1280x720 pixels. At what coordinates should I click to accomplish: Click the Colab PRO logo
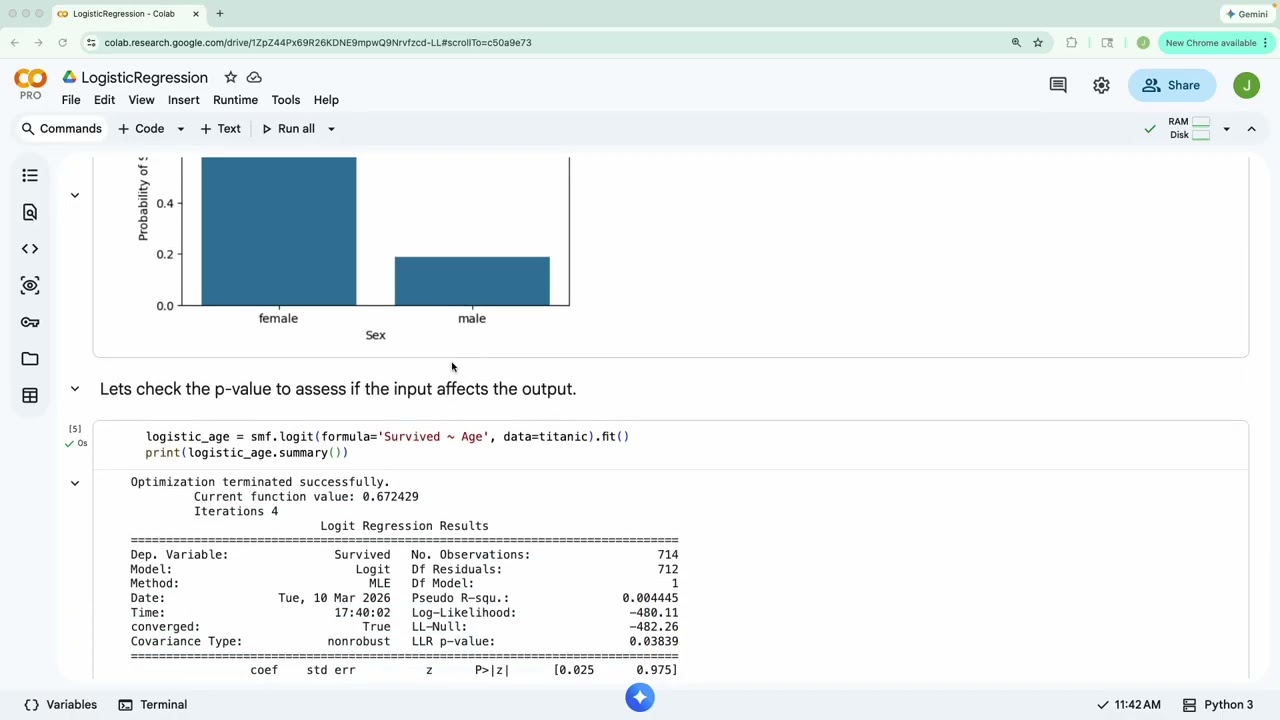30,84
